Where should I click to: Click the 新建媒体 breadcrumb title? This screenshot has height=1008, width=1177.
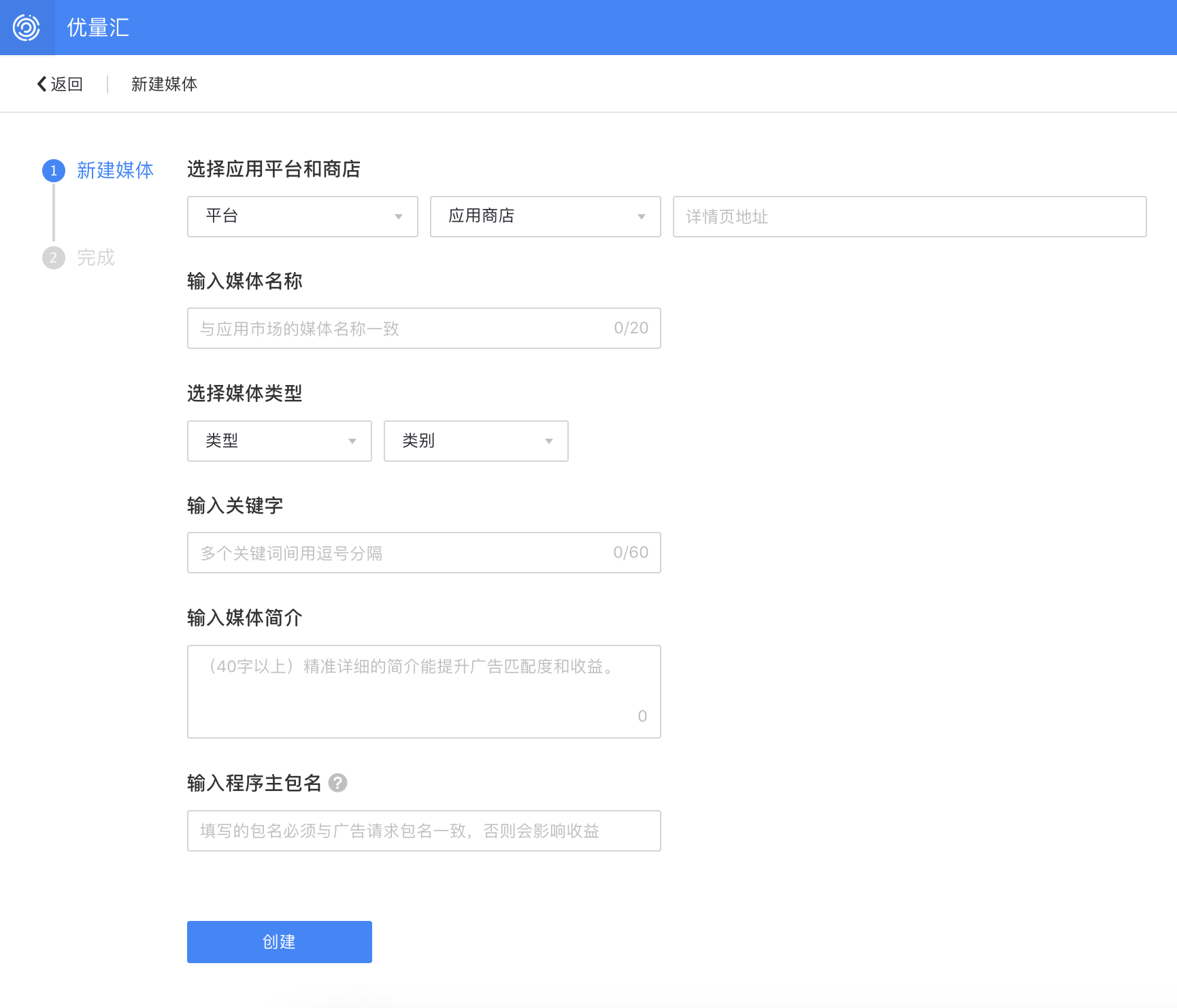[164, 84]
